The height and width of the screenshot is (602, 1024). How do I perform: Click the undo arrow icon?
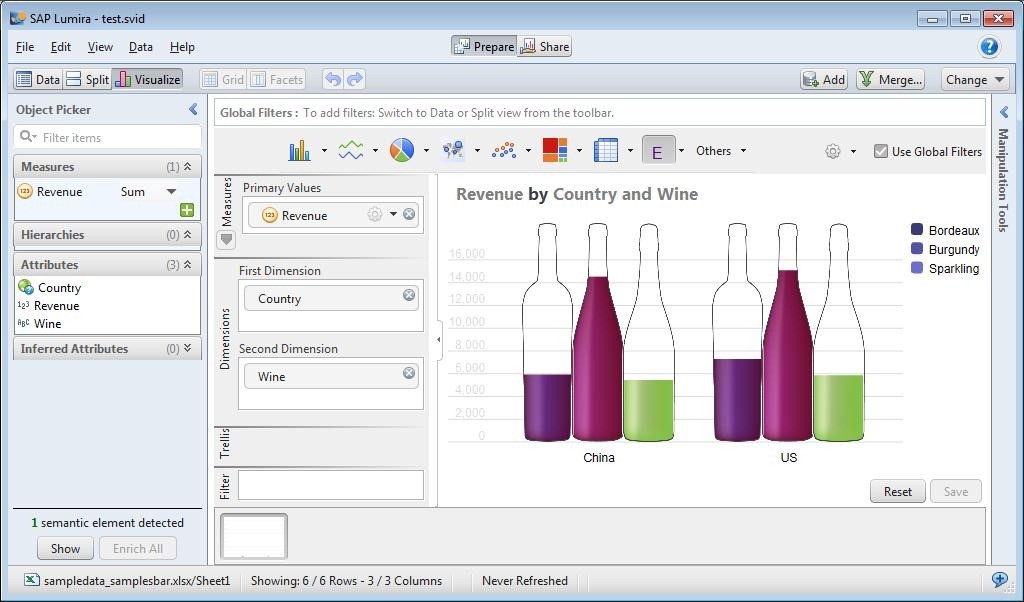point(333,80)
